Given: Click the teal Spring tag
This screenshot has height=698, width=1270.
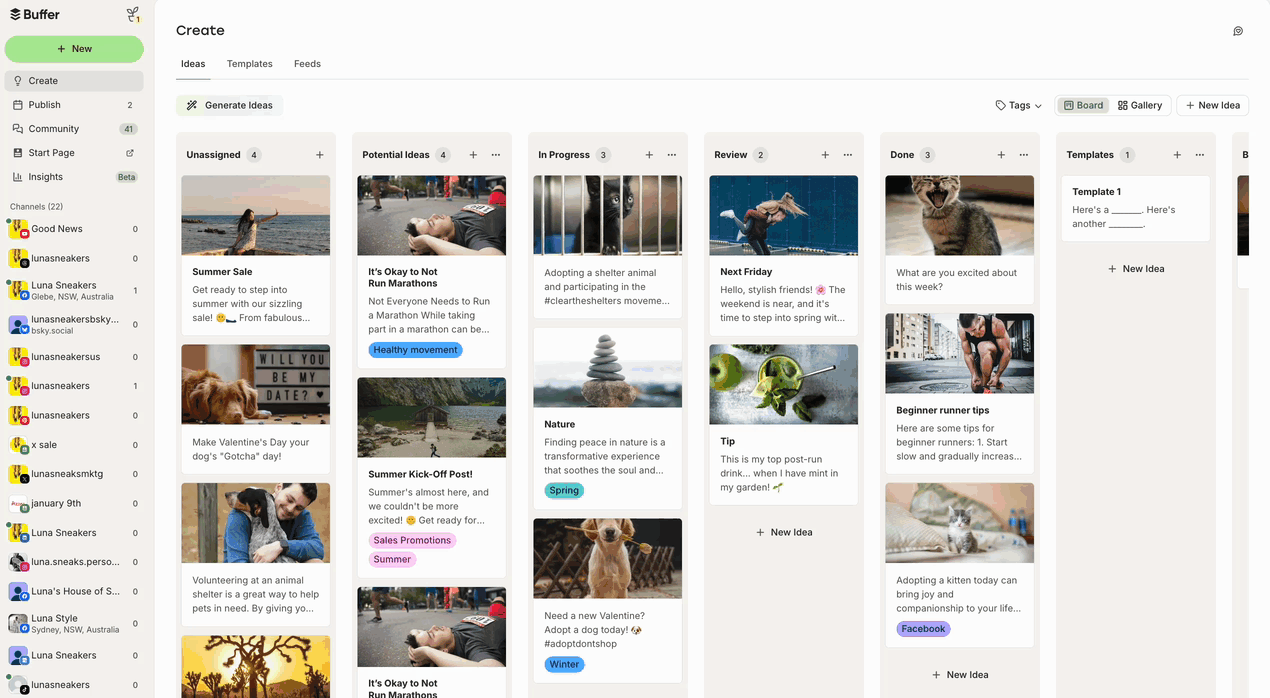Looking at the screenshot, I should (x=564, y=490).
